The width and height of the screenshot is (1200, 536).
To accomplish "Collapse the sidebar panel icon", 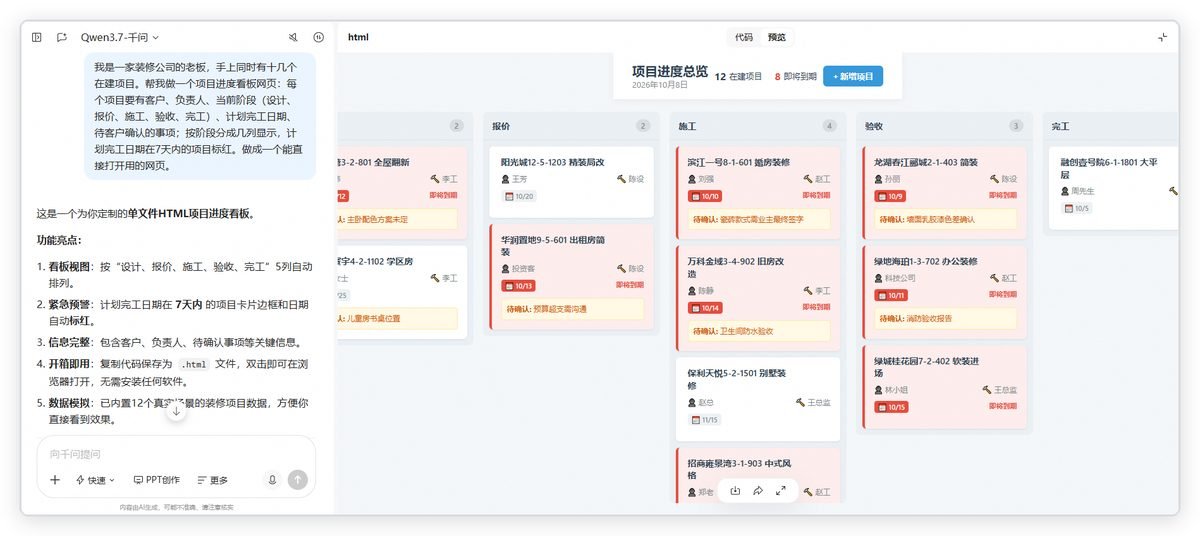I will click(37, 37).
